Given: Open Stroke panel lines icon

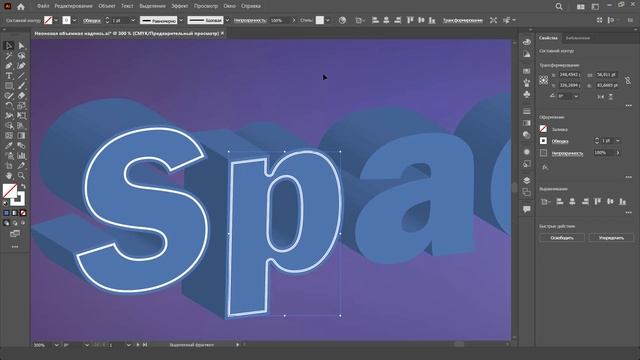Looking at the screenshot, I should click(527, 111).
